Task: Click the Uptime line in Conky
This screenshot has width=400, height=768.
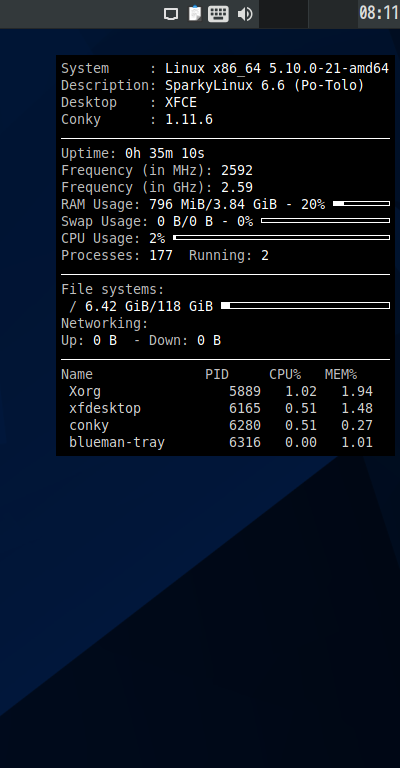Action: [x=133, y=154]
